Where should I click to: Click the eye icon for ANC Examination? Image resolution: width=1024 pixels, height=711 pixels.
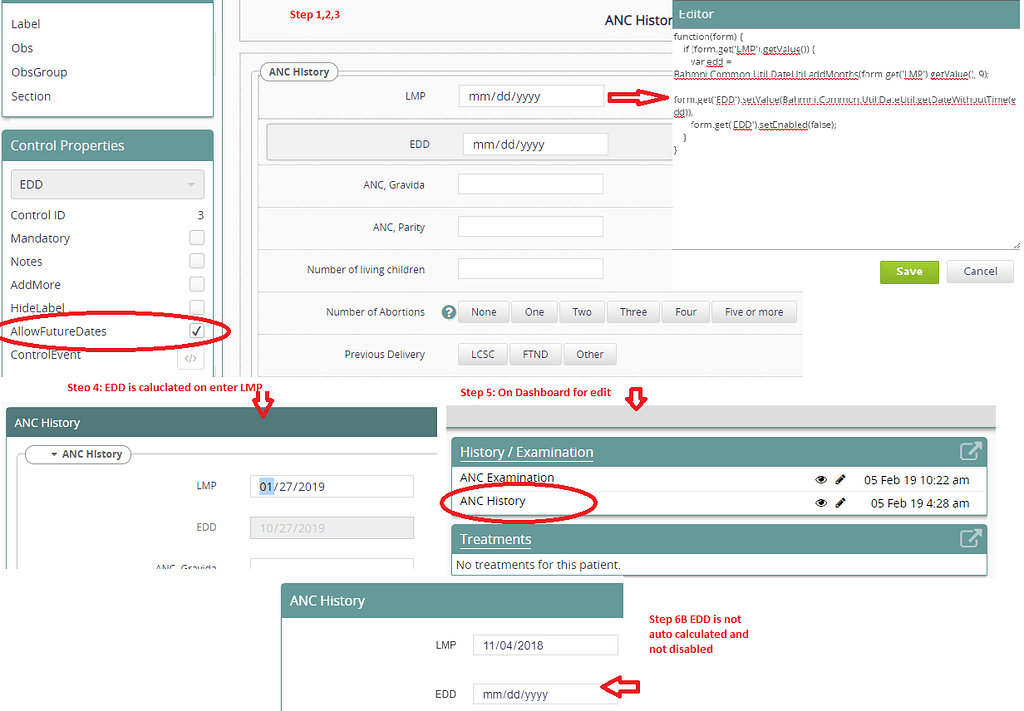tap(820, 479)
